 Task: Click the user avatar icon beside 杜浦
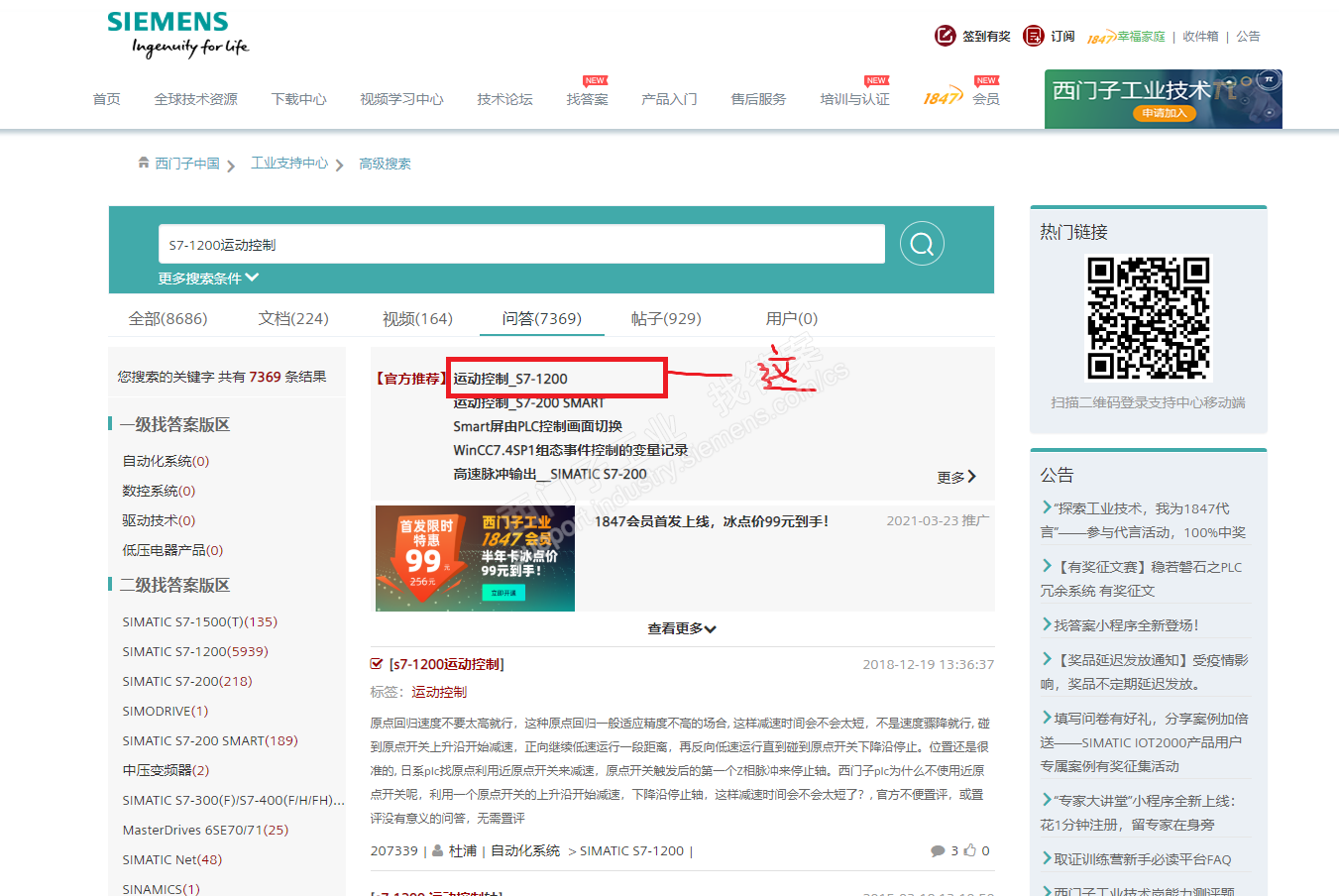click(438, 850)
